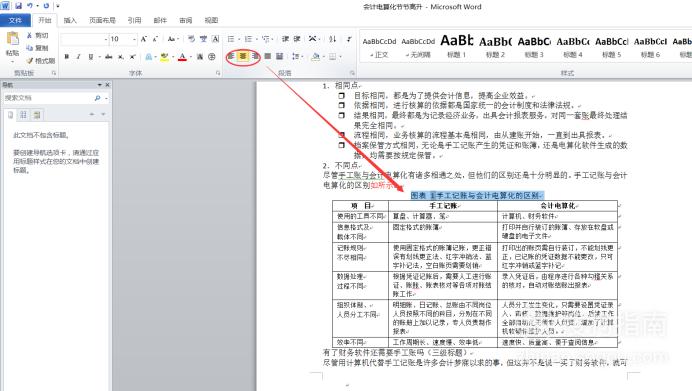Shrink font size with the smaller A icon
Image resolution: width=692 pixels, height=391 pixels.
(x=155, y=39)
